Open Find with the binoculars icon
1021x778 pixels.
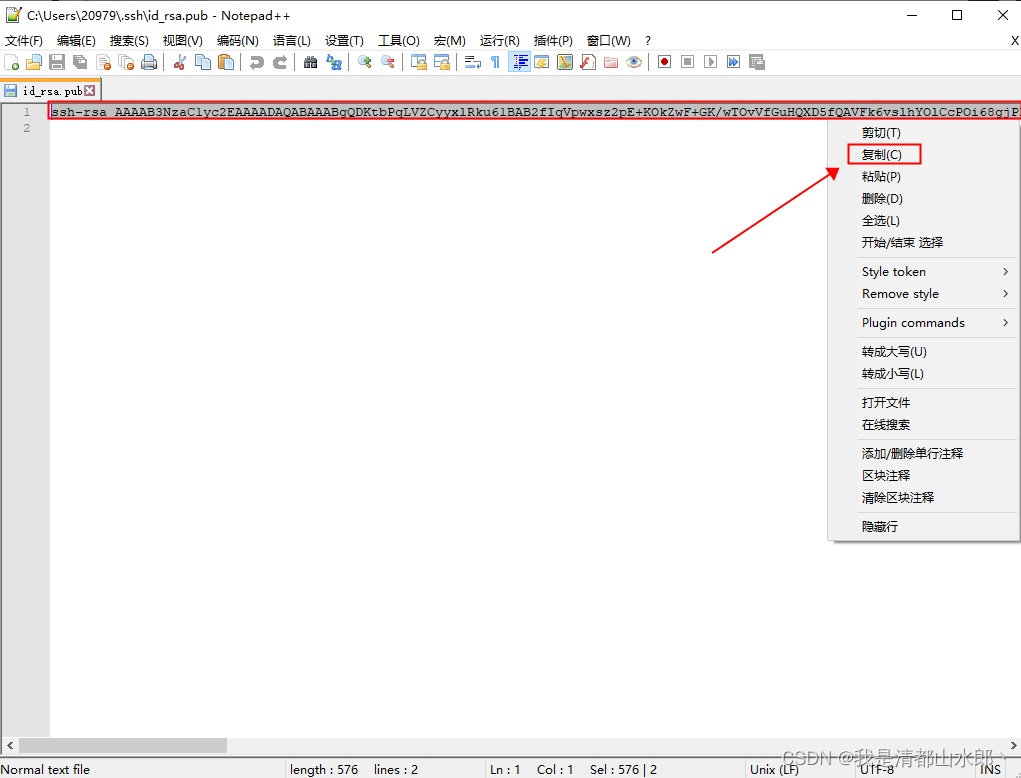pyautogui.click(x=311, y=63)
